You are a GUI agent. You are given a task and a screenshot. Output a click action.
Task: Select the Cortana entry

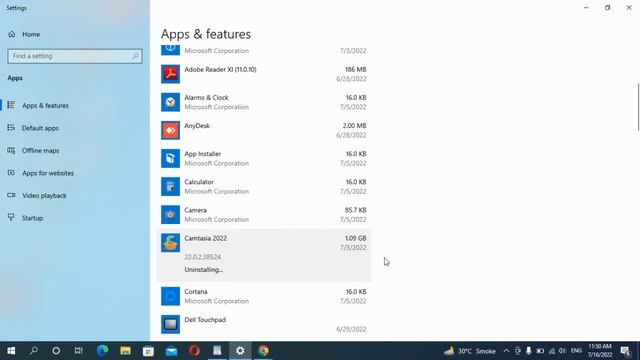(264, 296)
